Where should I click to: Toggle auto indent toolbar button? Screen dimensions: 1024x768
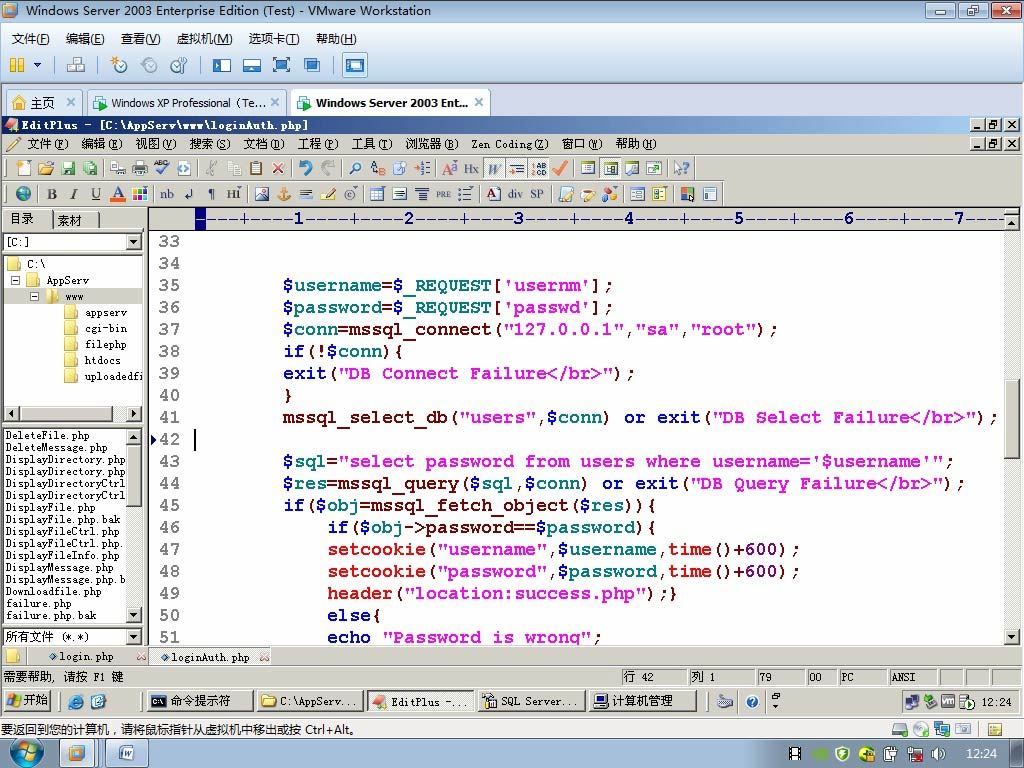coord(517,168)
